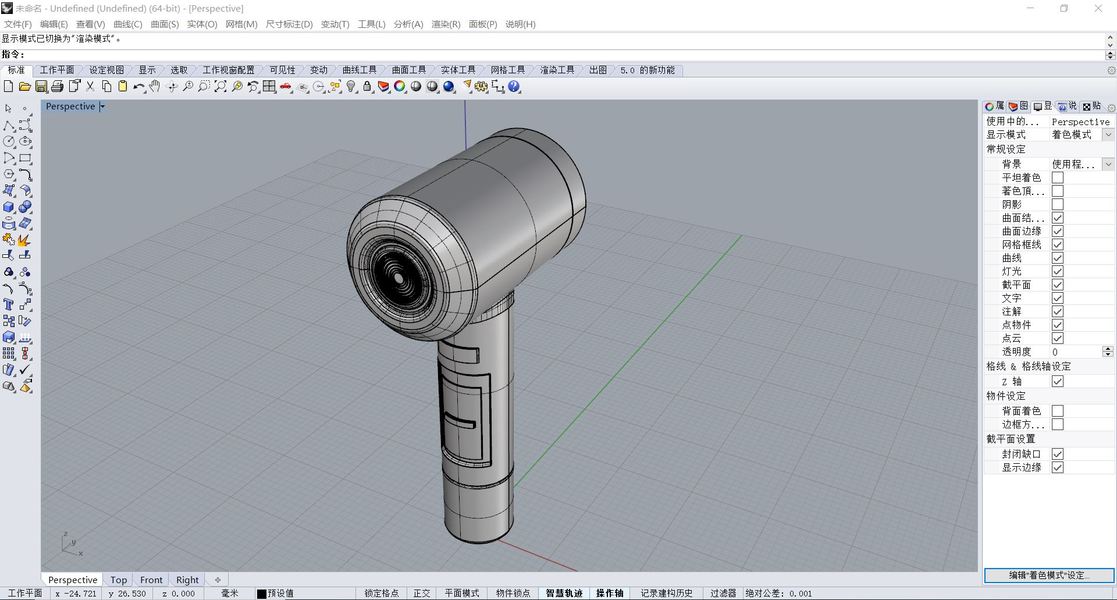Click the red car icon in toolbar
This screenshot has width=1117, height=600.
[286, 86]
